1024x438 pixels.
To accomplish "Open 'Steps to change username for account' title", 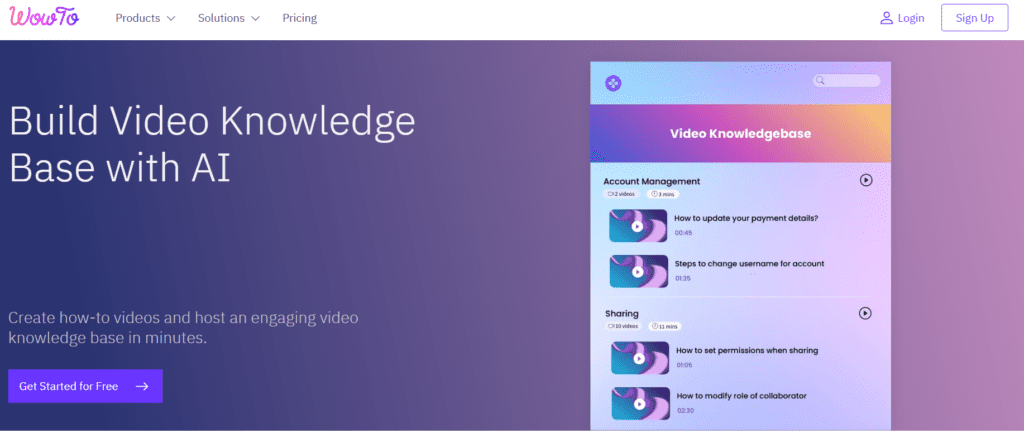I will click(x=749, y=263).
